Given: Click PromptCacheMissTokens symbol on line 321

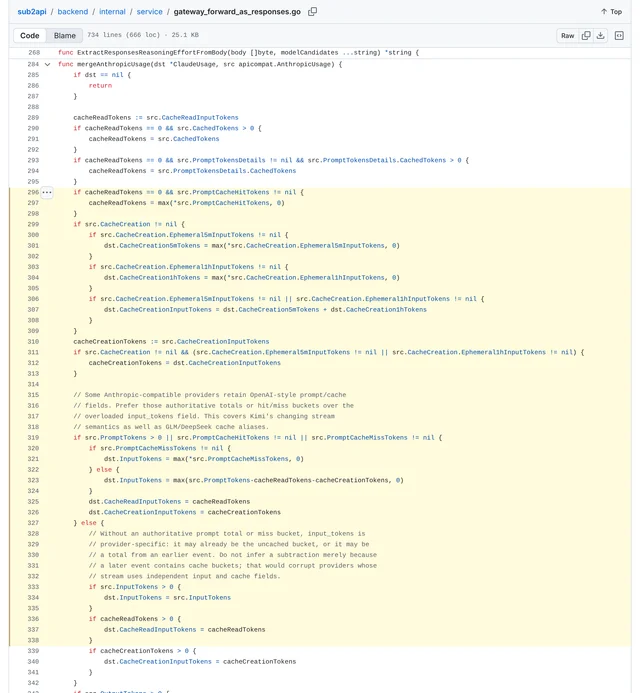Looking at the screenshot, I should [248, 459].
